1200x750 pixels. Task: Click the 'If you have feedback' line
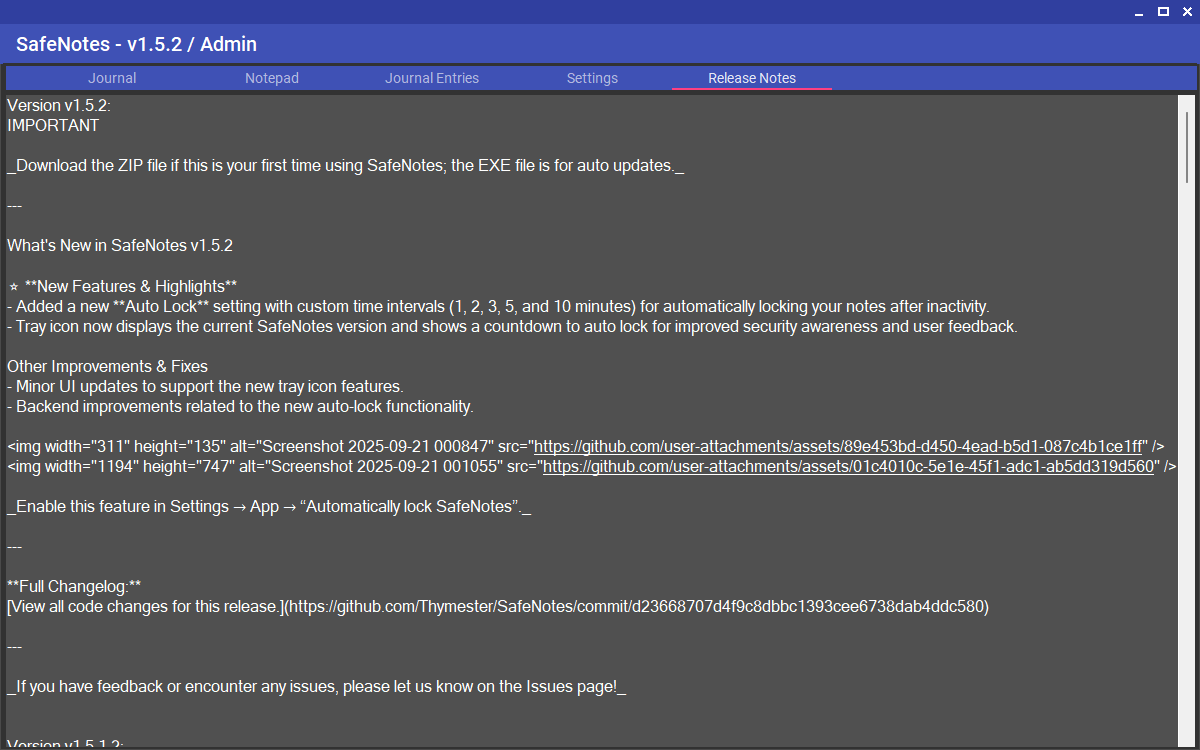click(316, 686)
